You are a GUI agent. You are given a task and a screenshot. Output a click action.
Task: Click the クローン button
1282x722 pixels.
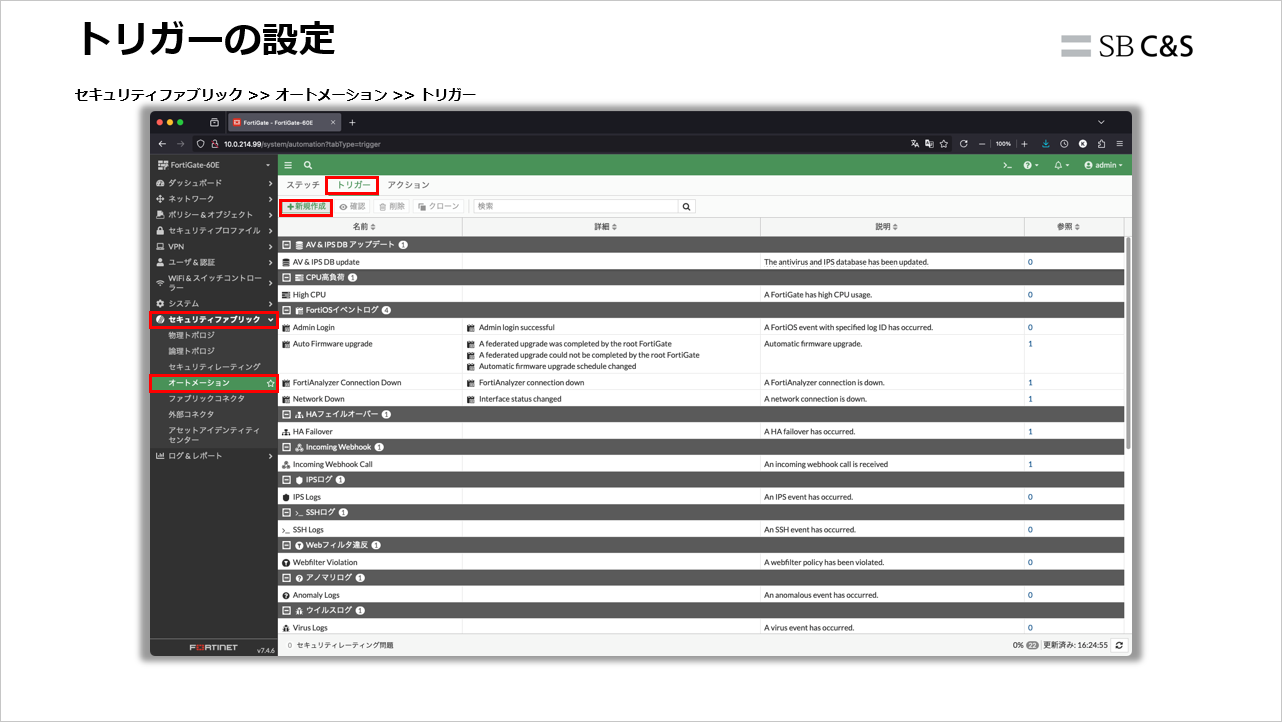pos(438,207)
